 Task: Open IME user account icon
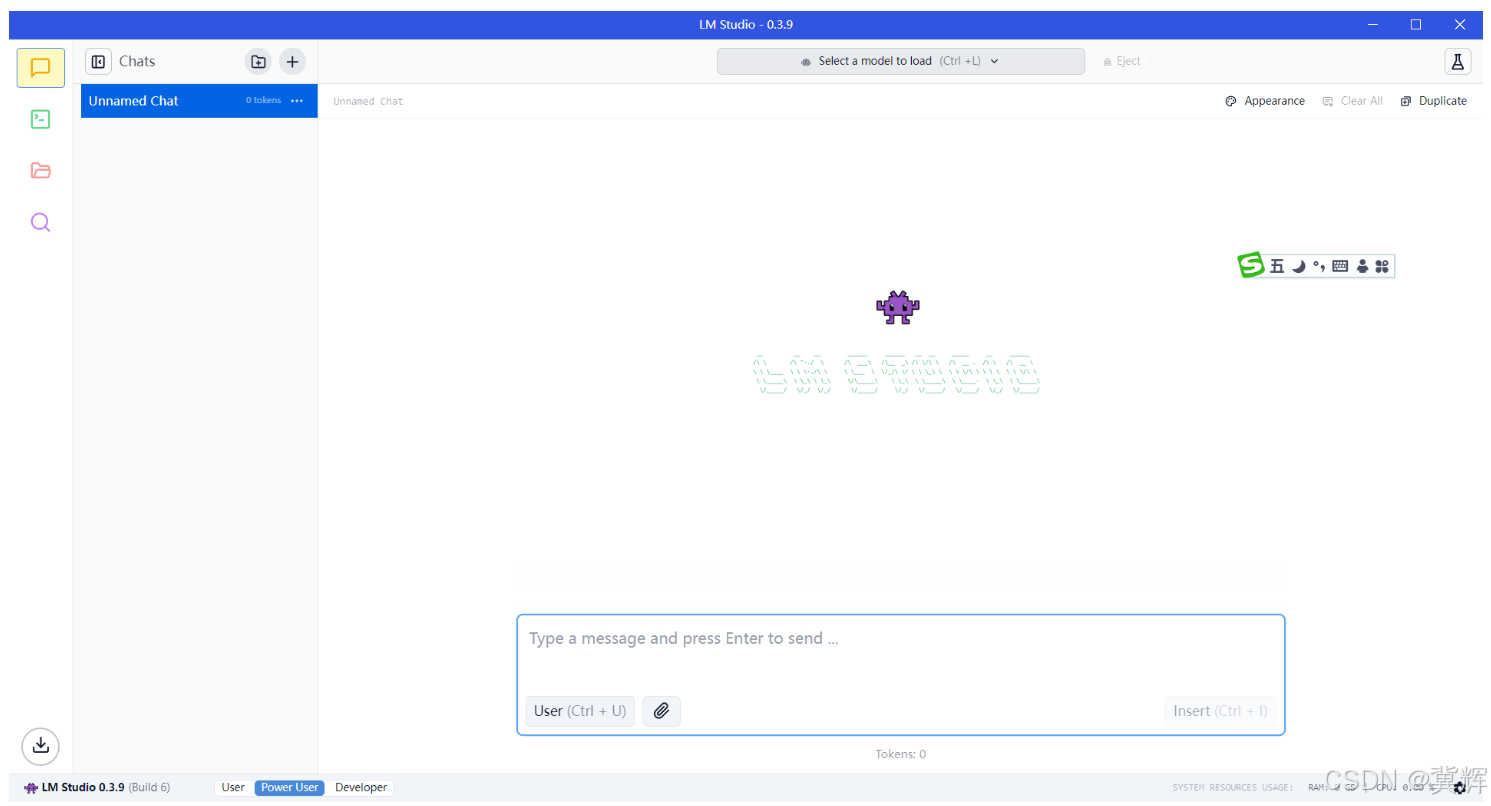coord(1362,266)
